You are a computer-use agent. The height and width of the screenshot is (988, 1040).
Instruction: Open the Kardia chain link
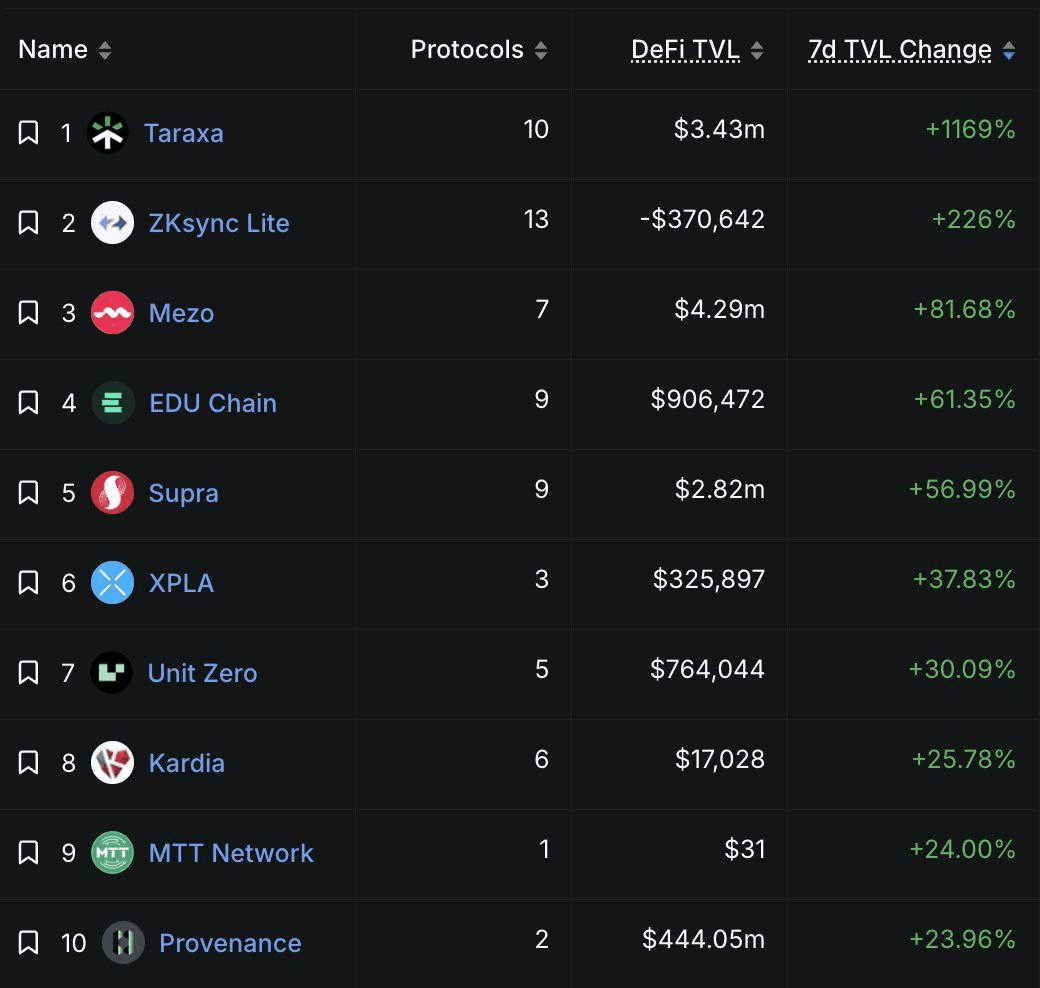[x=187, y=763]
